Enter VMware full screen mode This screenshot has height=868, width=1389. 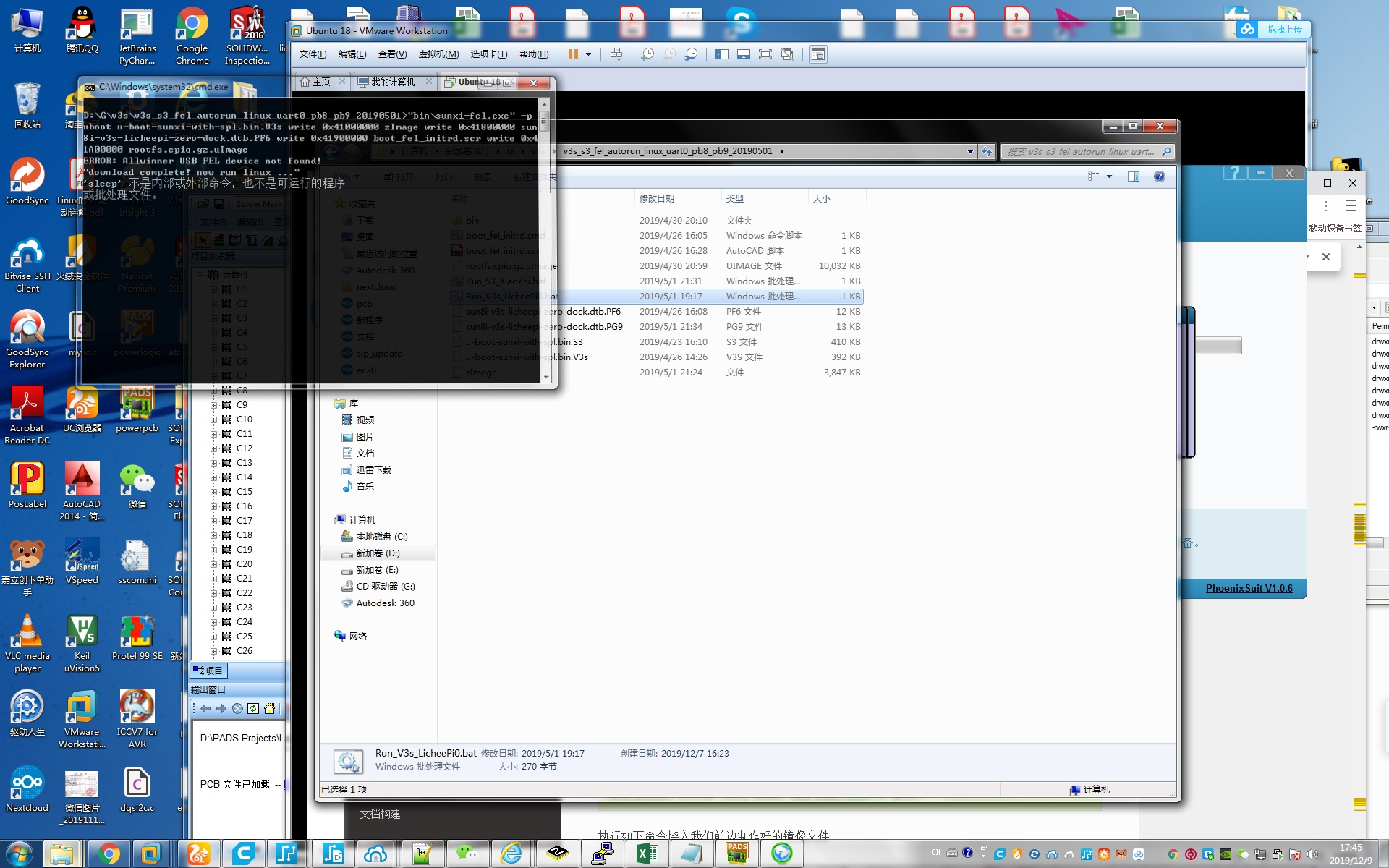pos(765,54)
